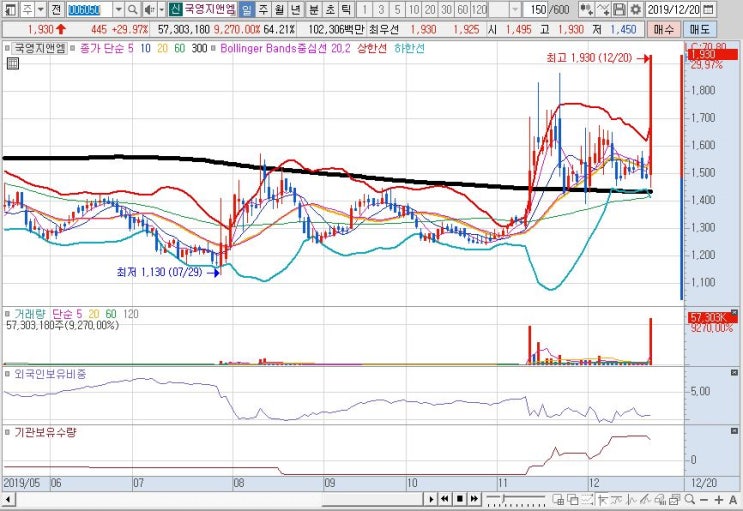
Task: Click the speaker sound alert icon
Action: pyautogui.click(x=150, y=9)
